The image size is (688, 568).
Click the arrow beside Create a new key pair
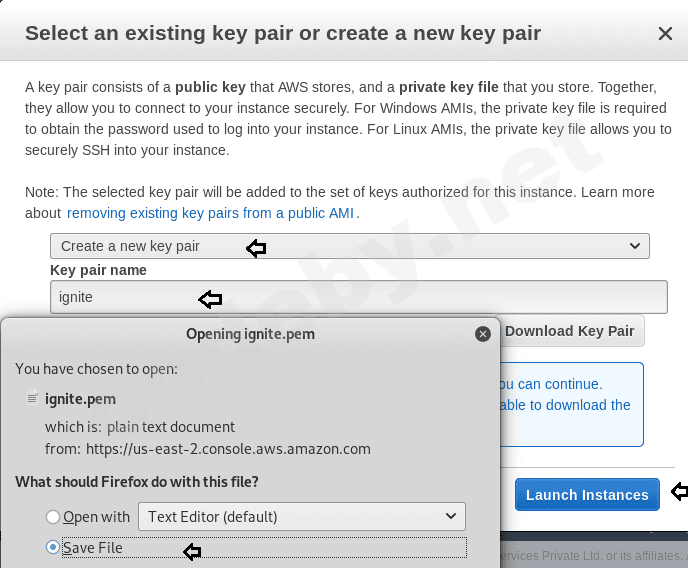(256, 247)
